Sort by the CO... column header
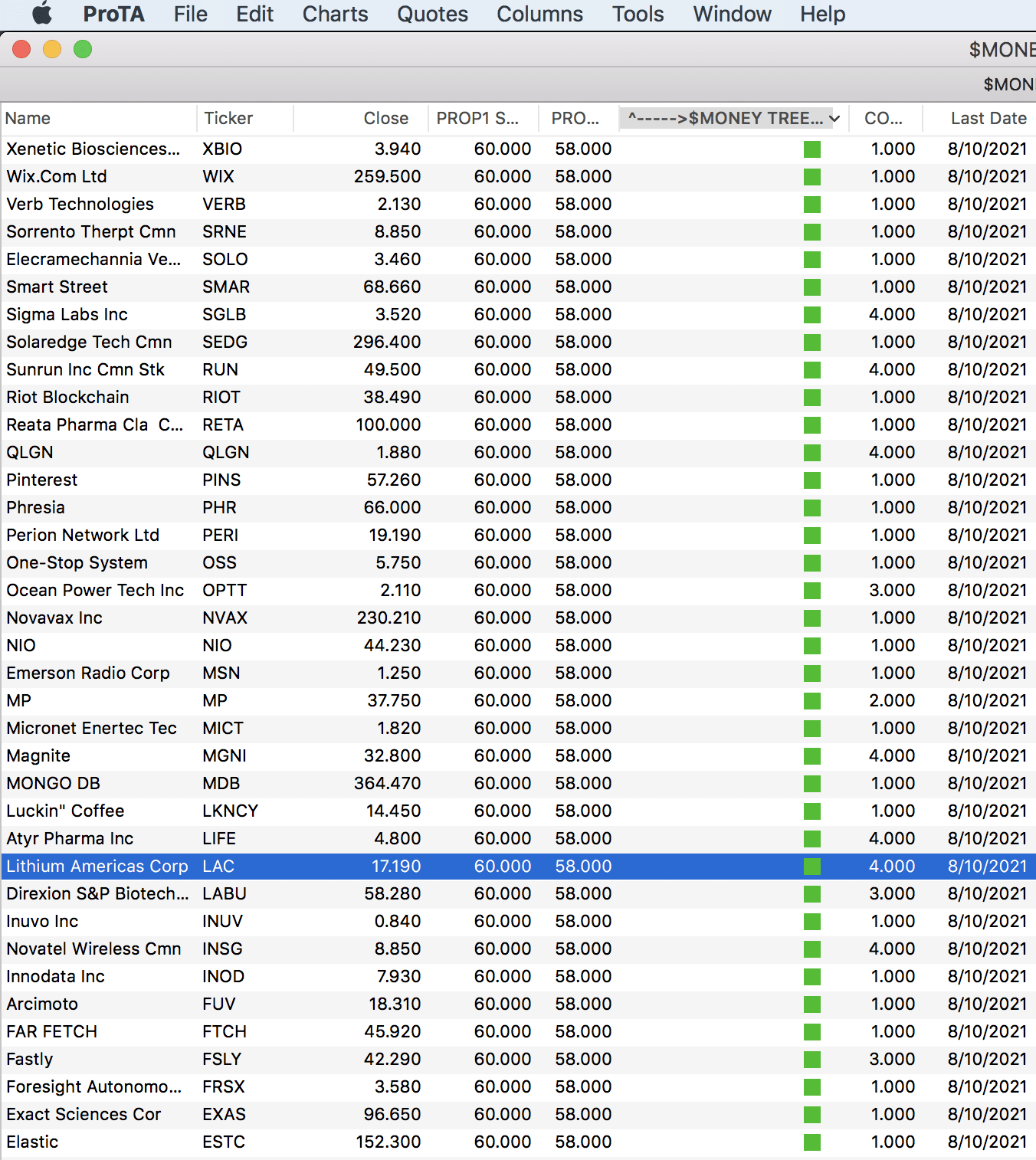Viewport: 1036px width, 1160px height. tap(886, 118)
